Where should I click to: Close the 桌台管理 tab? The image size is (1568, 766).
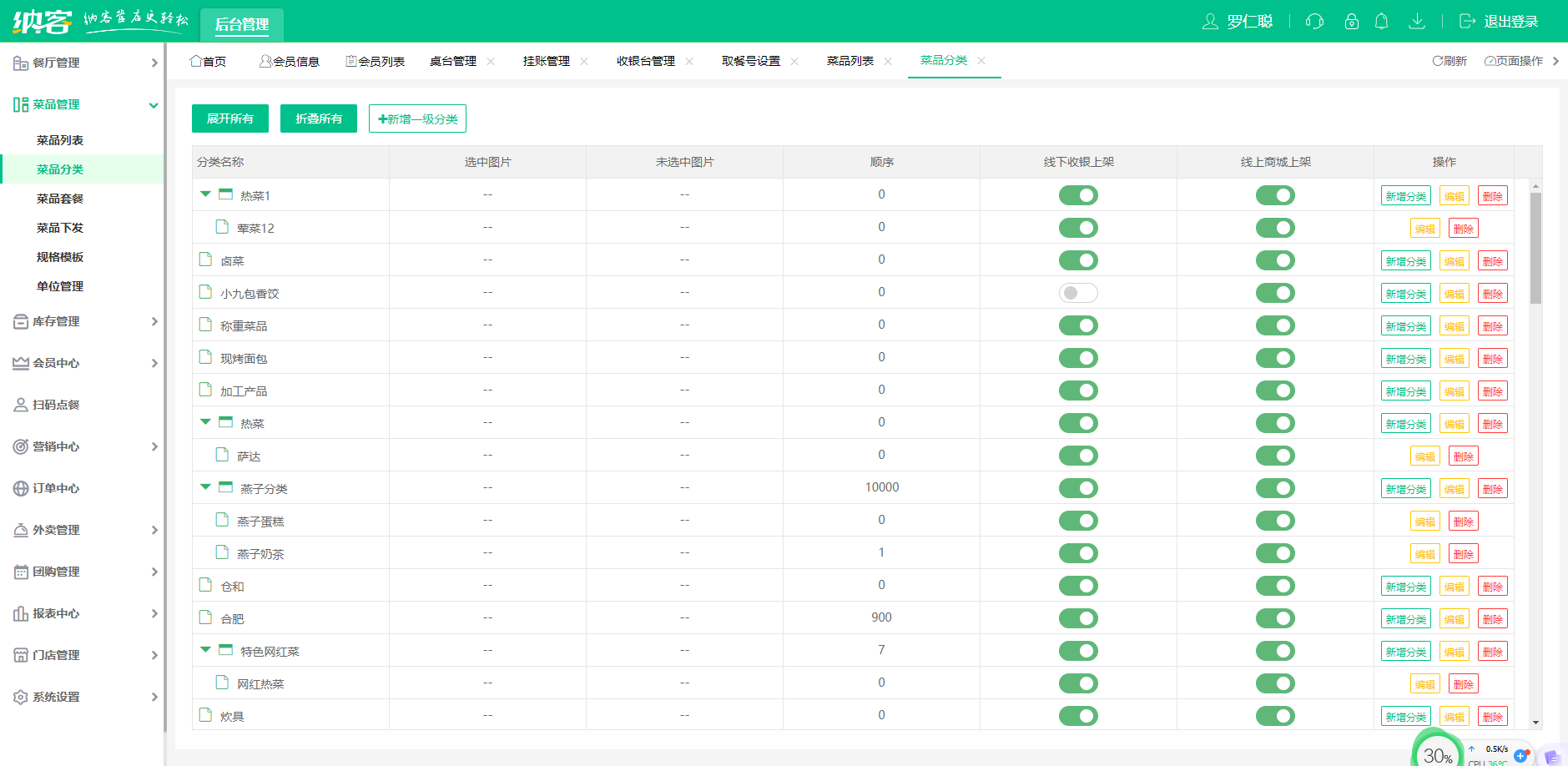[491, 62]
